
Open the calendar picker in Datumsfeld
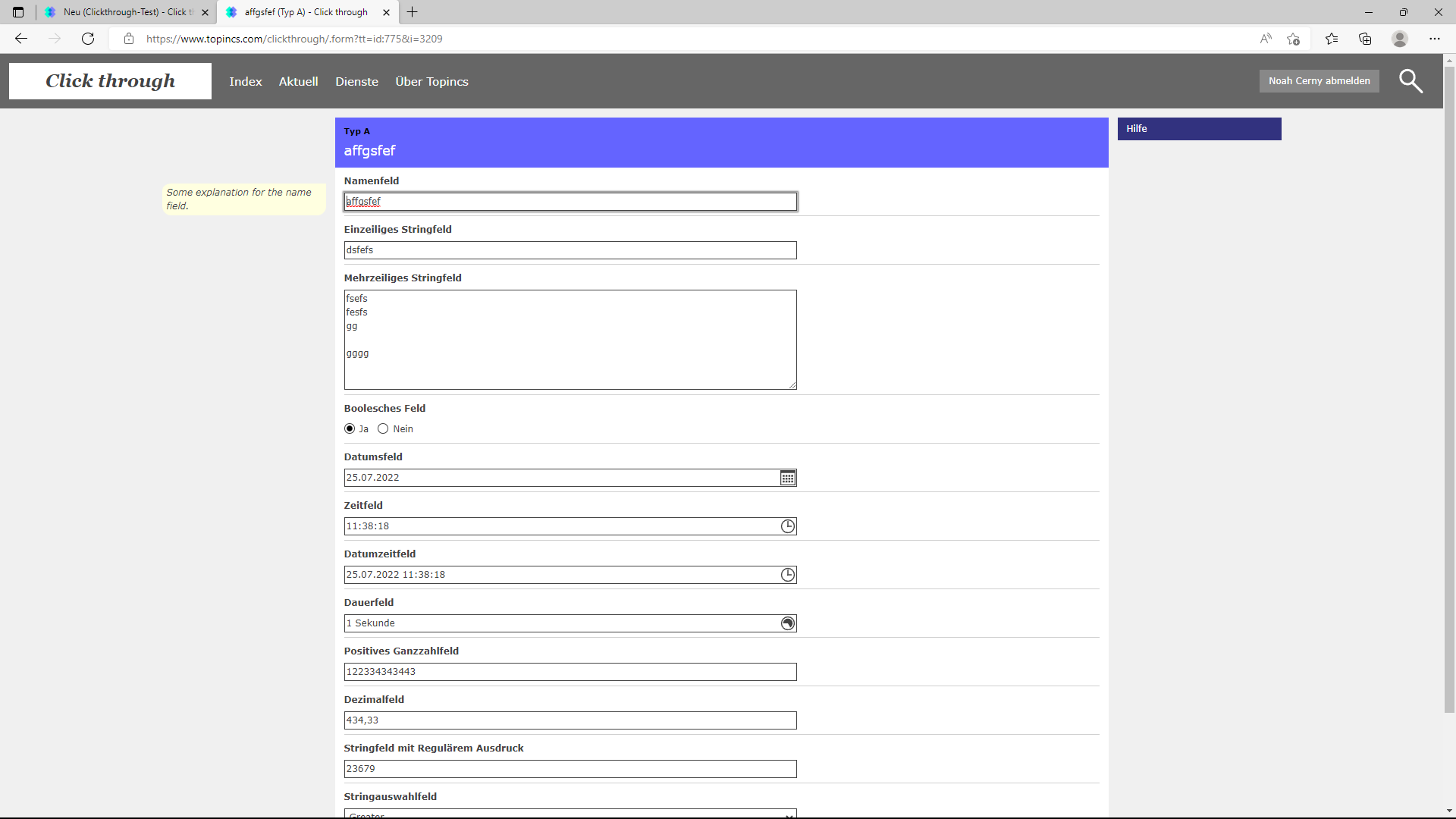click(x=788, y=478)
